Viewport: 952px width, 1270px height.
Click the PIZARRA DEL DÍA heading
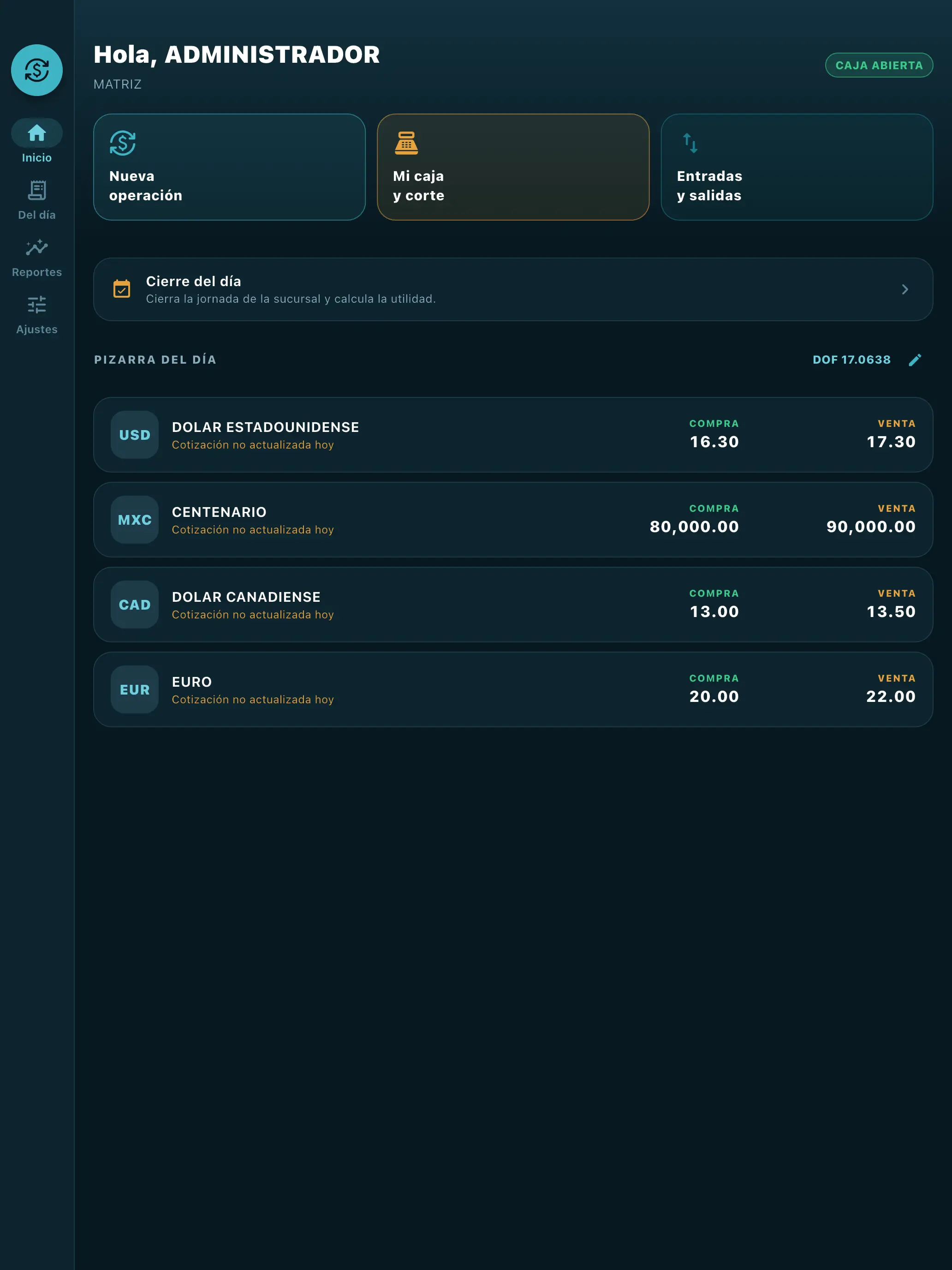[155, 360]
